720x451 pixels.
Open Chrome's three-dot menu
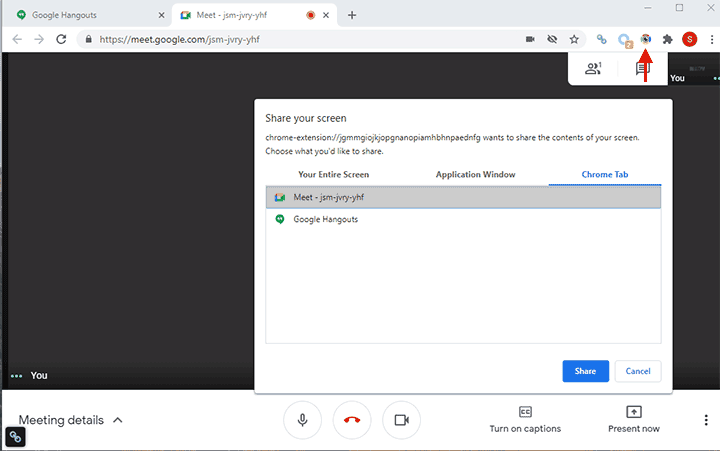pos(712,39)
